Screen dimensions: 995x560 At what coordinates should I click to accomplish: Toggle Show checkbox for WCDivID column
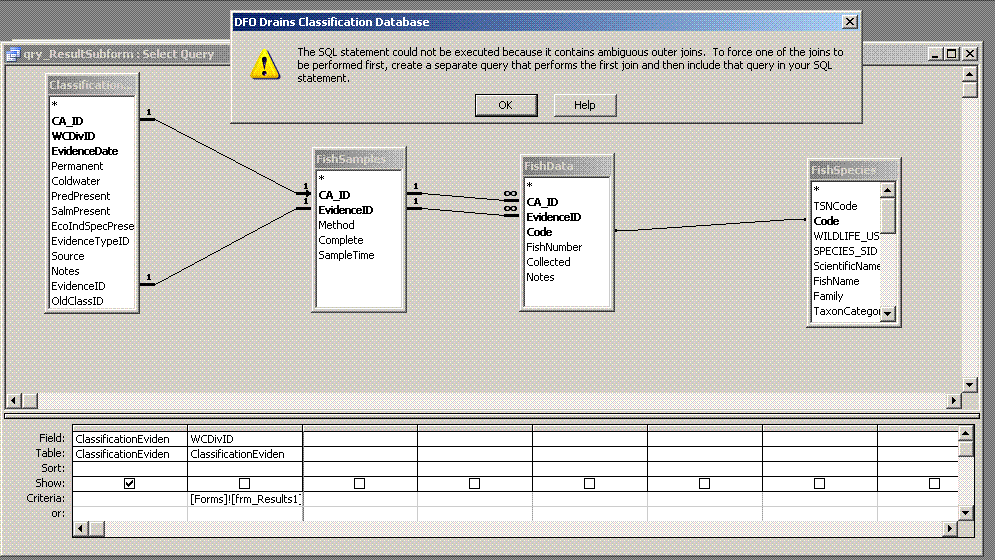click(x=244, y=483)
